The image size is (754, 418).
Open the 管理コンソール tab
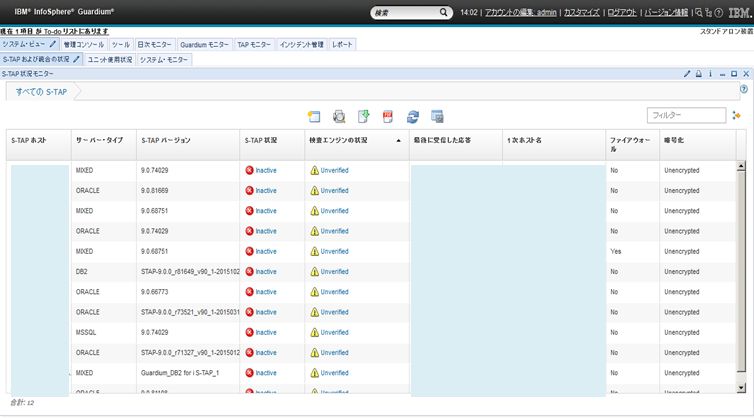(83, 45)
